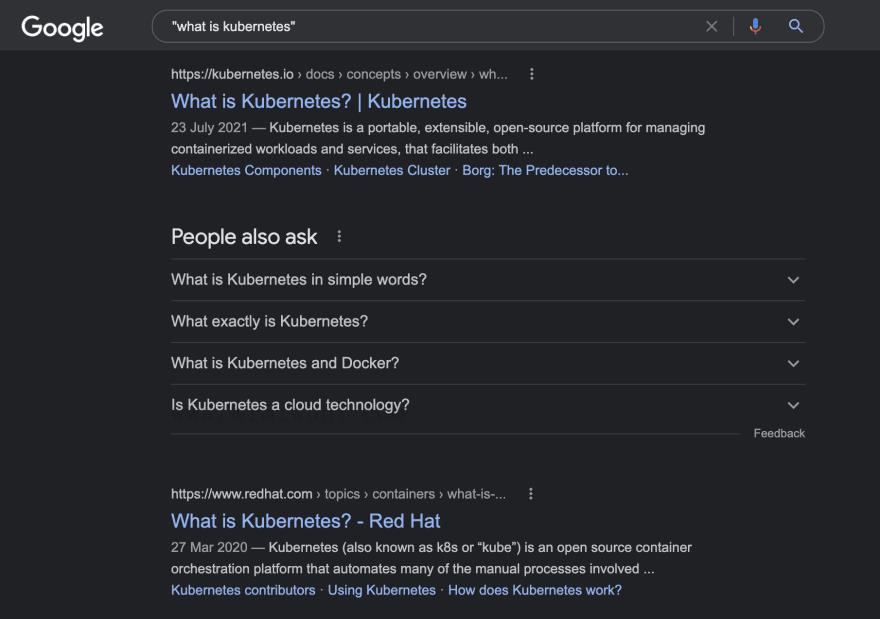Open options menu beside kubernetes.io result
Screen dimensions: 880x619
[531, 74]
